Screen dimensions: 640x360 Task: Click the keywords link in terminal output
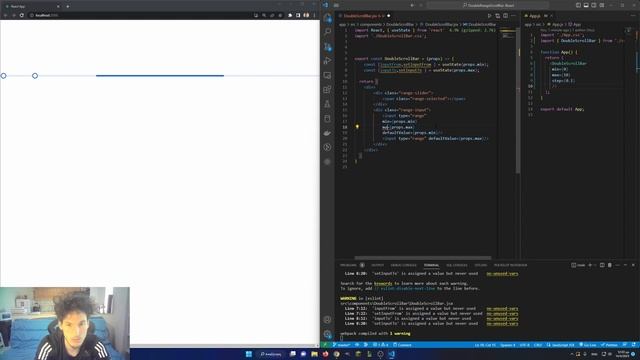tap(383, 283)
